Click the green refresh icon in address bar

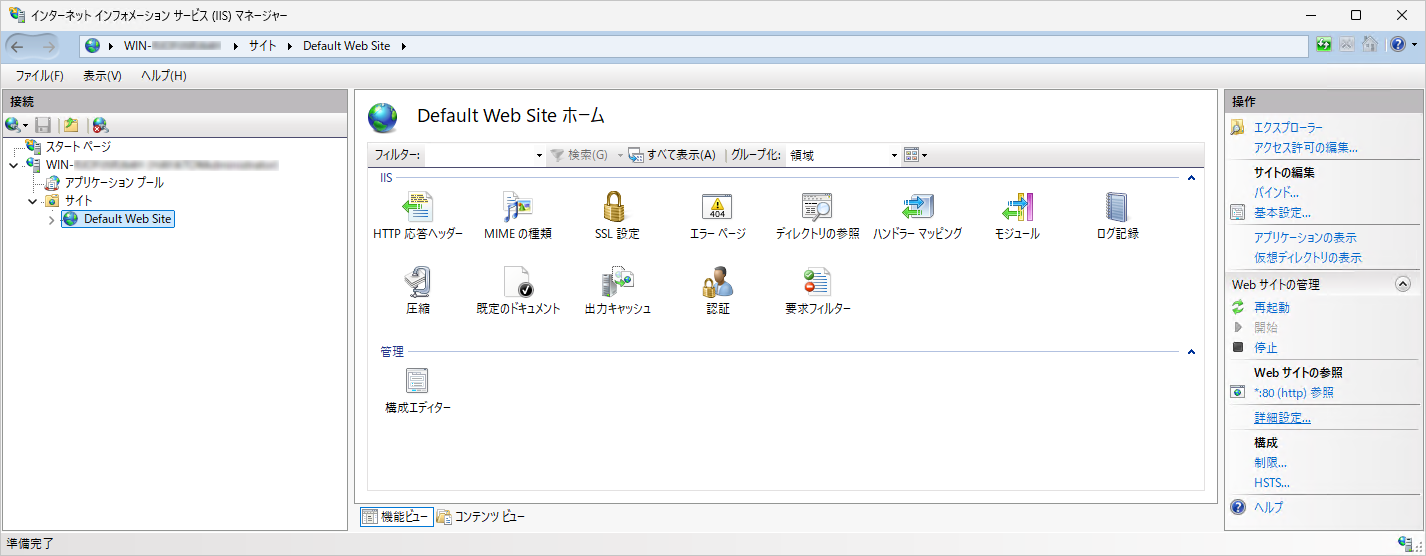click(x=1324, y=45)
